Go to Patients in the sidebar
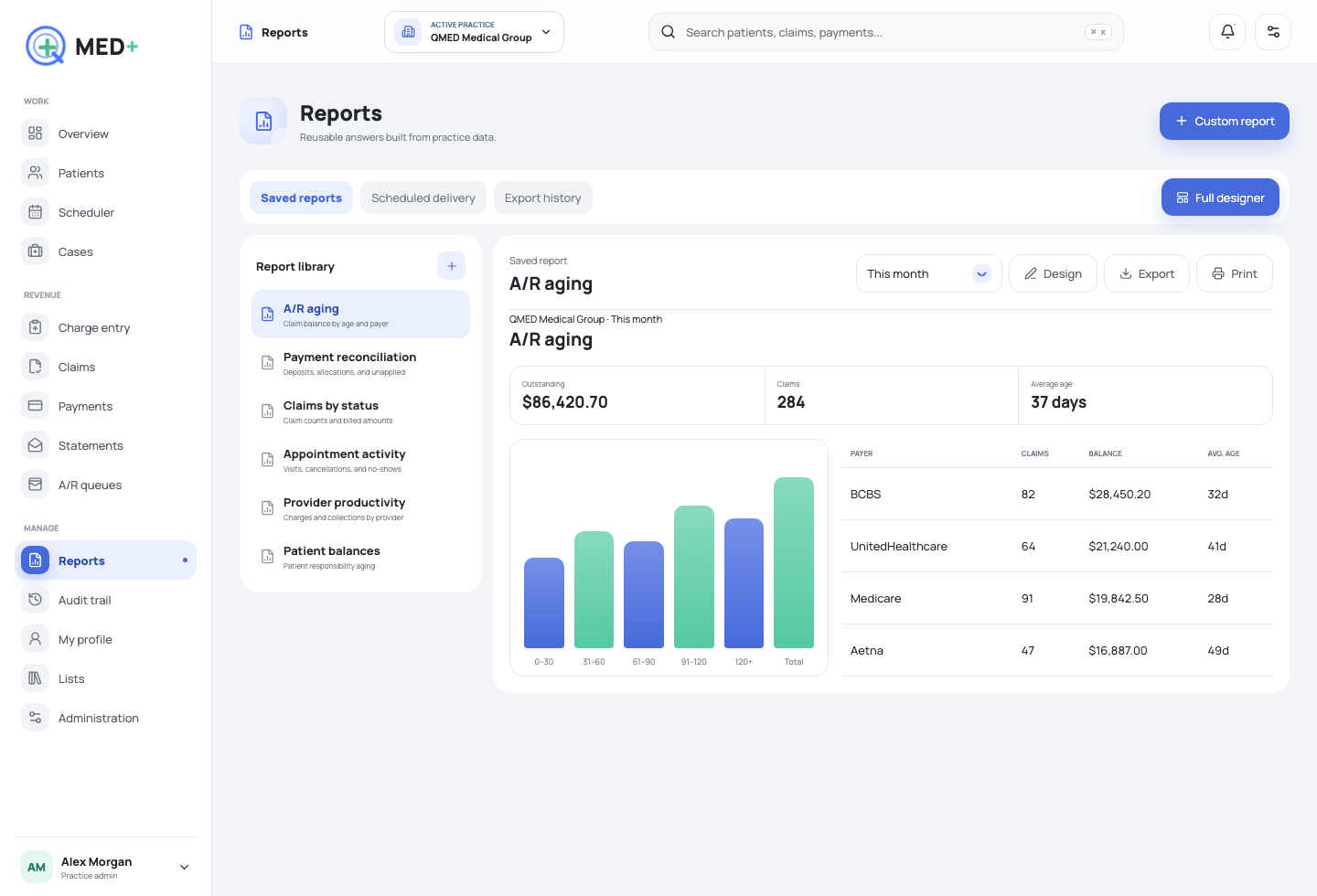The height and width of the screenshot is (896, 1317). pos(106,173)
